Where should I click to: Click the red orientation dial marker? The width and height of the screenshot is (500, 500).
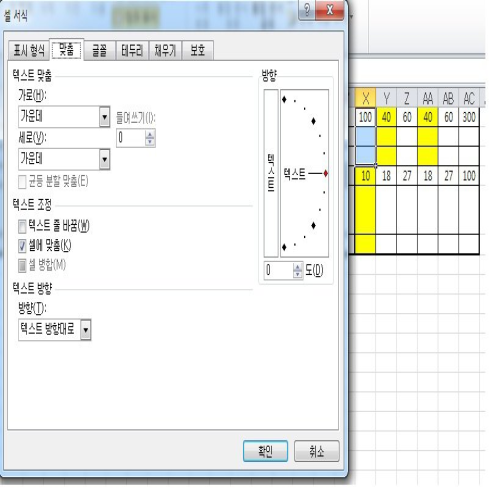pyautogui.click(x=326, y=173)
